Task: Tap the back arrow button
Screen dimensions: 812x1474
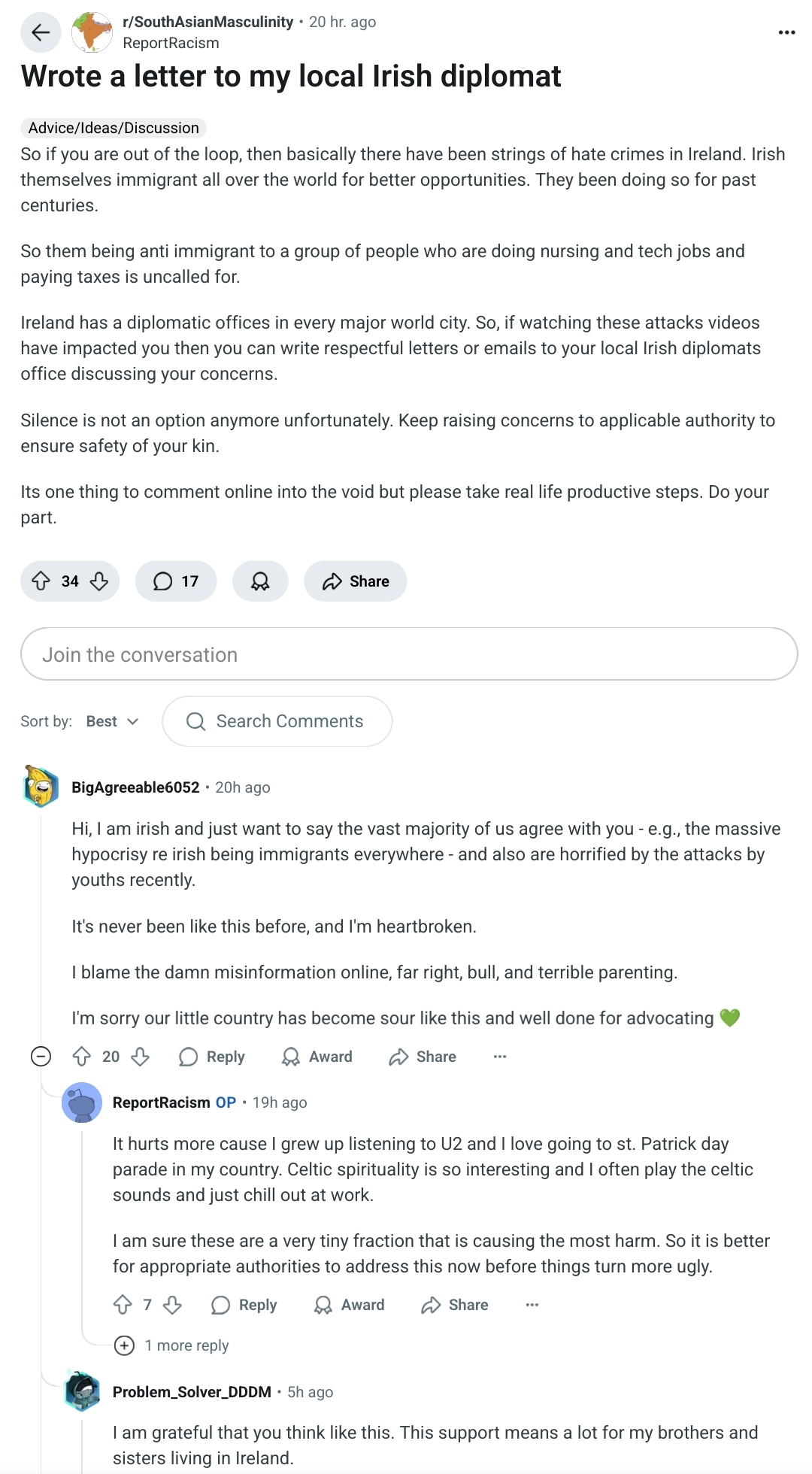Action: (x=41, y=32)
